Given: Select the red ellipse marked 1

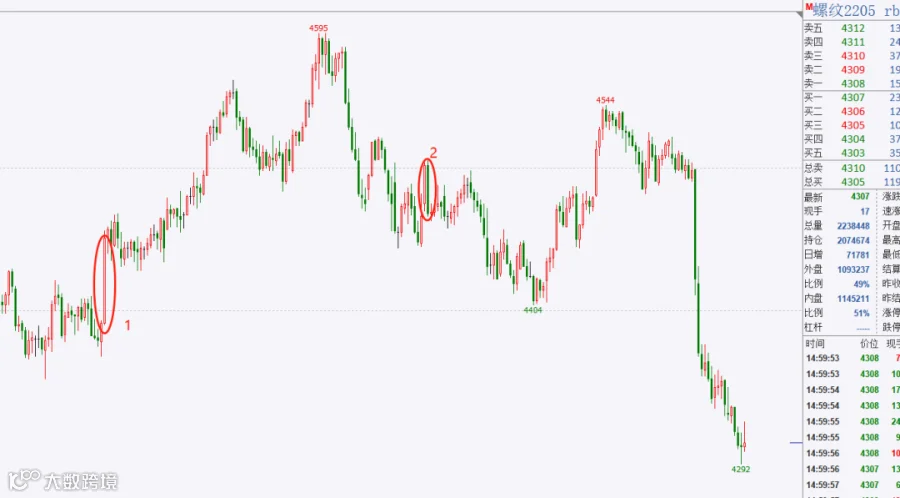Looking at the screenshot, I should pos(105,284).
